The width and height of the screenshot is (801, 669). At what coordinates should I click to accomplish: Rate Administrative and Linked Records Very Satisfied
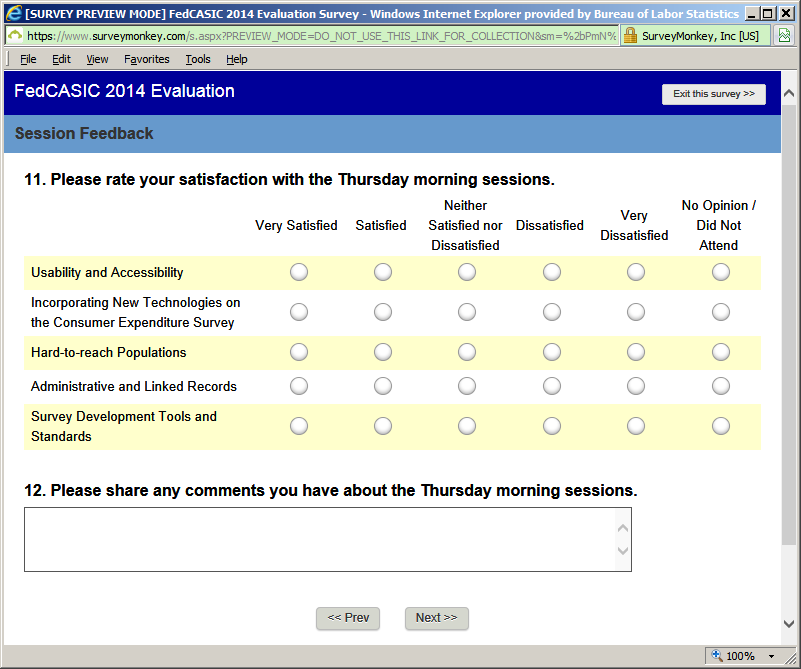(x=299, y=386)
